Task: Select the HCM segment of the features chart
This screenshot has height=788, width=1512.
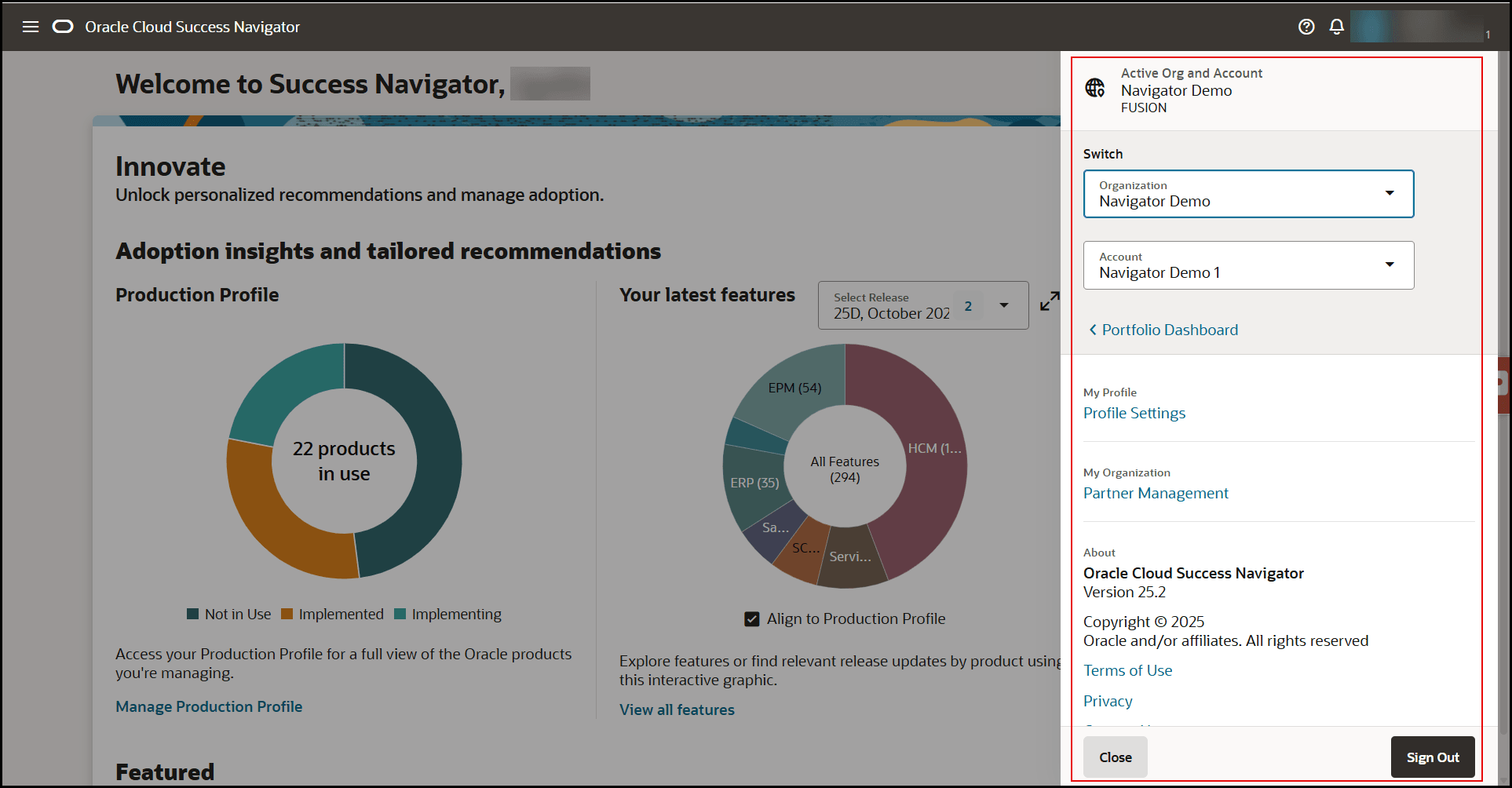Action: point(934,448)
